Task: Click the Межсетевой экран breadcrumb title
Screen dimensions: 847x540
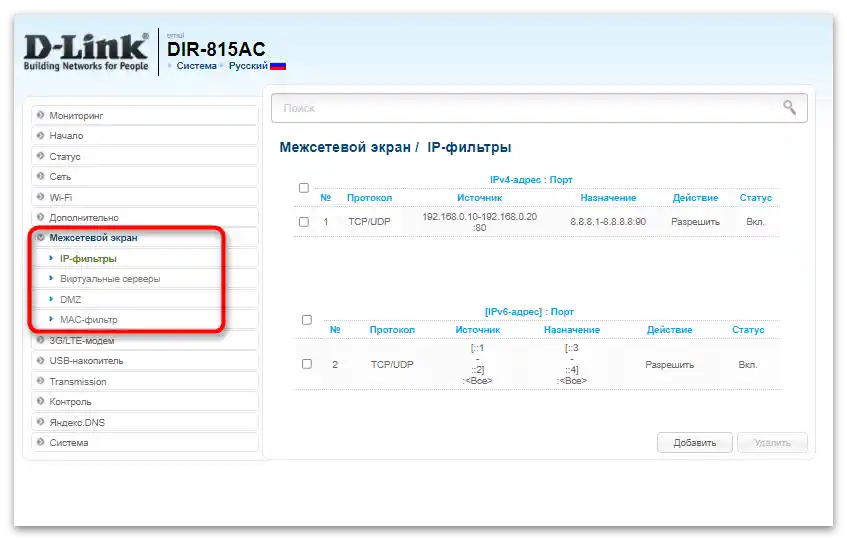Action: coord(345,147)
